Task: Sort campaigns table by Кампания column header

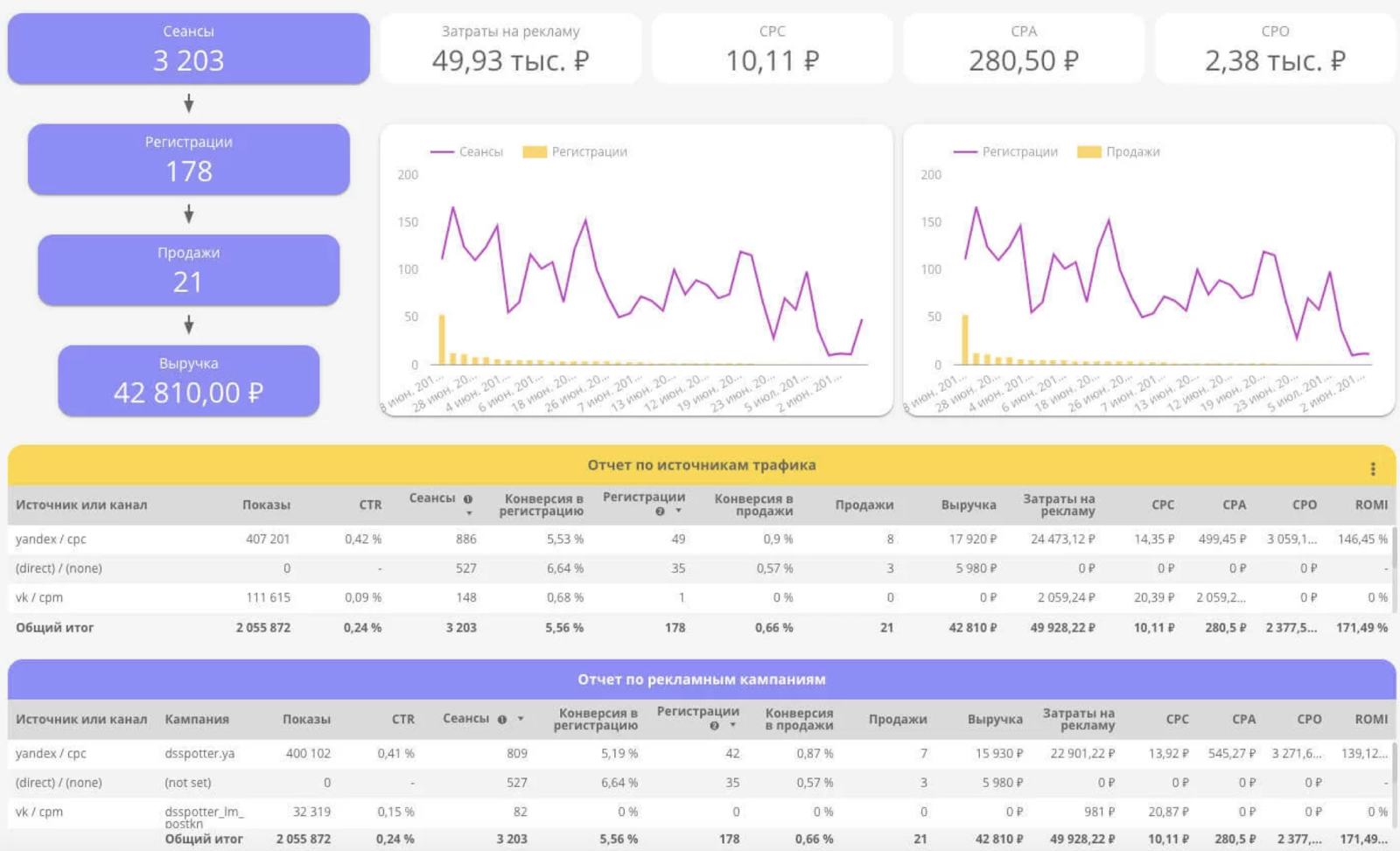Action: (197, 719)
